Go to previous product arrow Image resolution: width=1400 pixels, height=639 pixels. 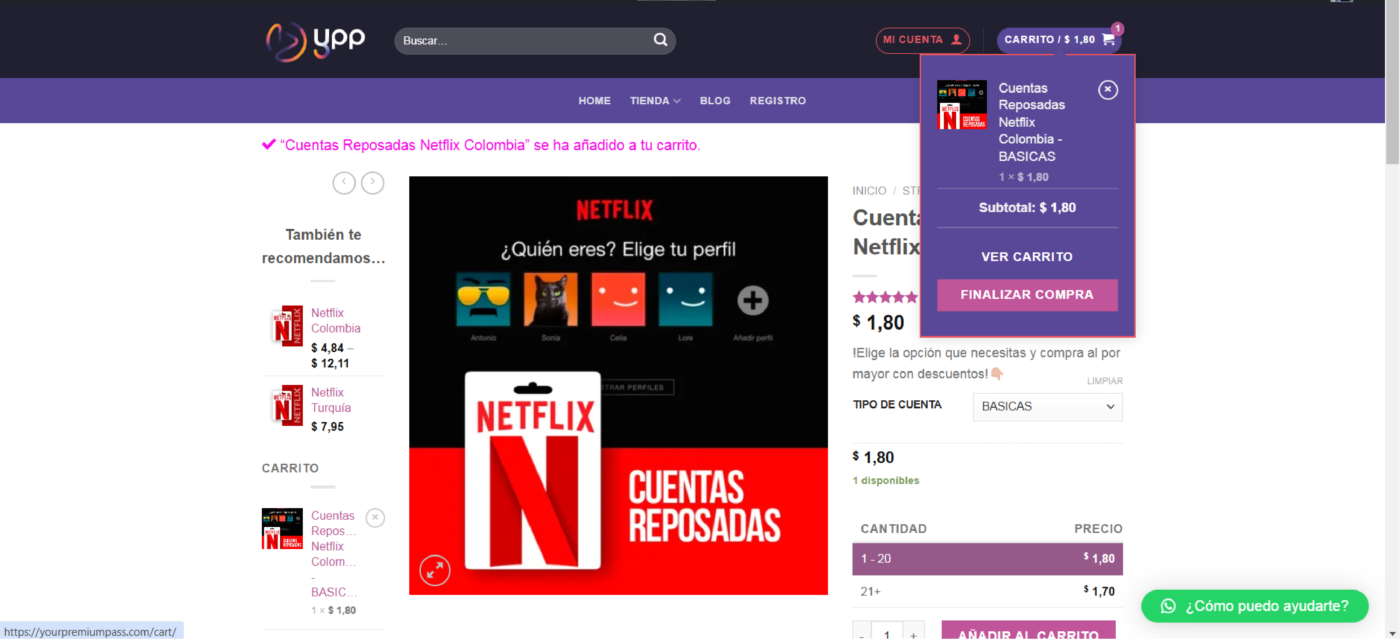click(x=344, y=182)
